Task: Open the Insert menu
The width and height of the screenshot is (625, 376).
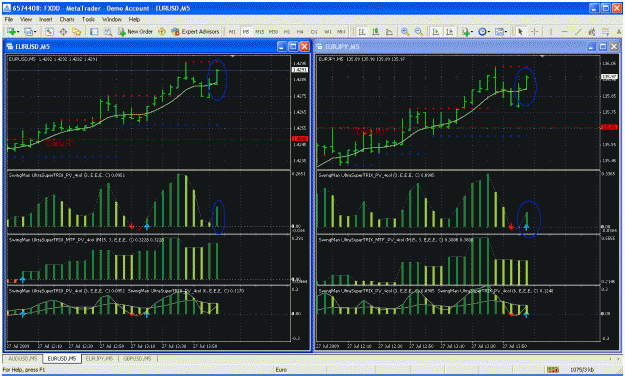Action: point(45,19)
